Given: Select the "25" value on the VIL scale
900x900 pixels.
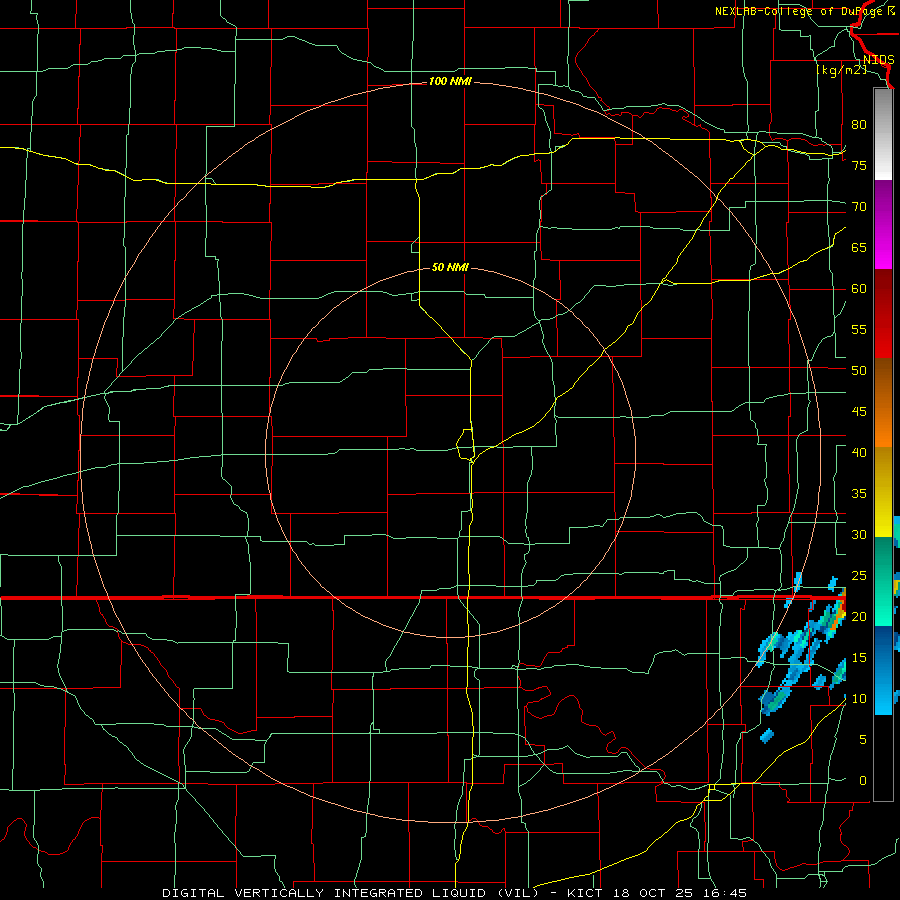Looking at the screenshot, I should click(859, 576).
